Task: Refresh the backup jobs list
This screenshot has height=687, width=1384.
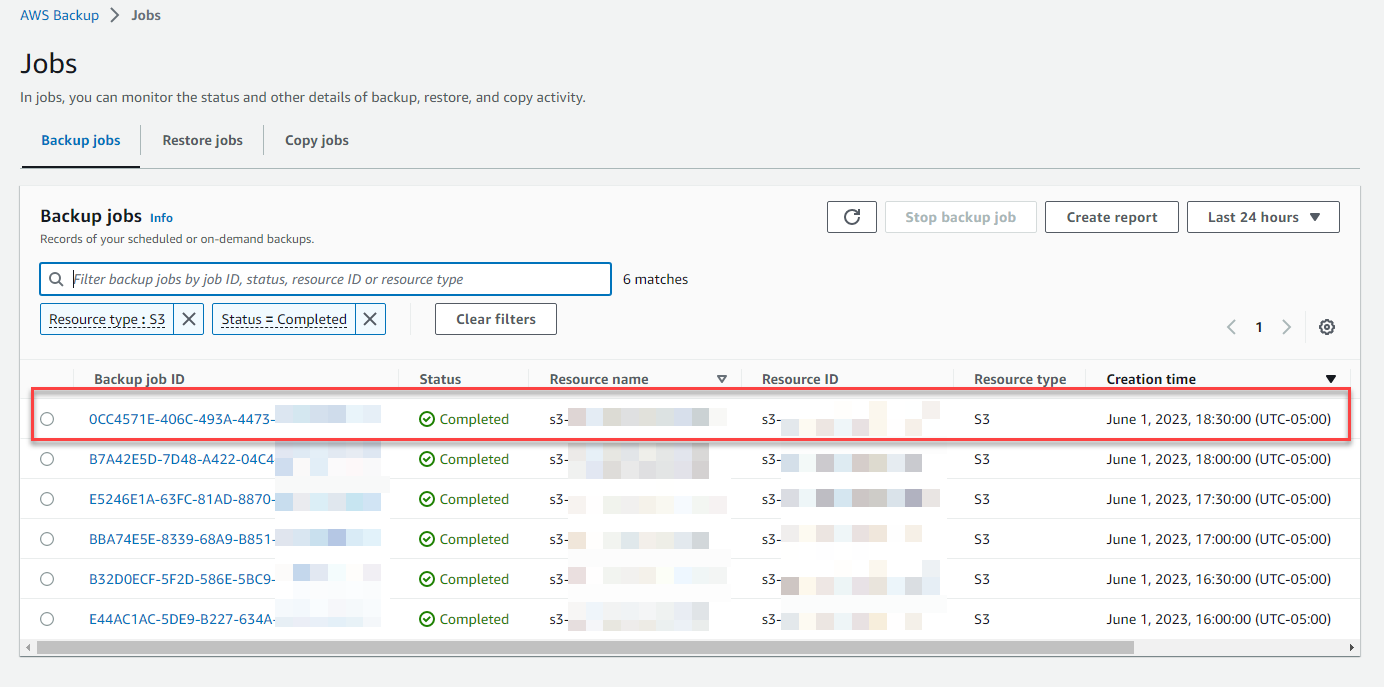Action: point(852,217)
